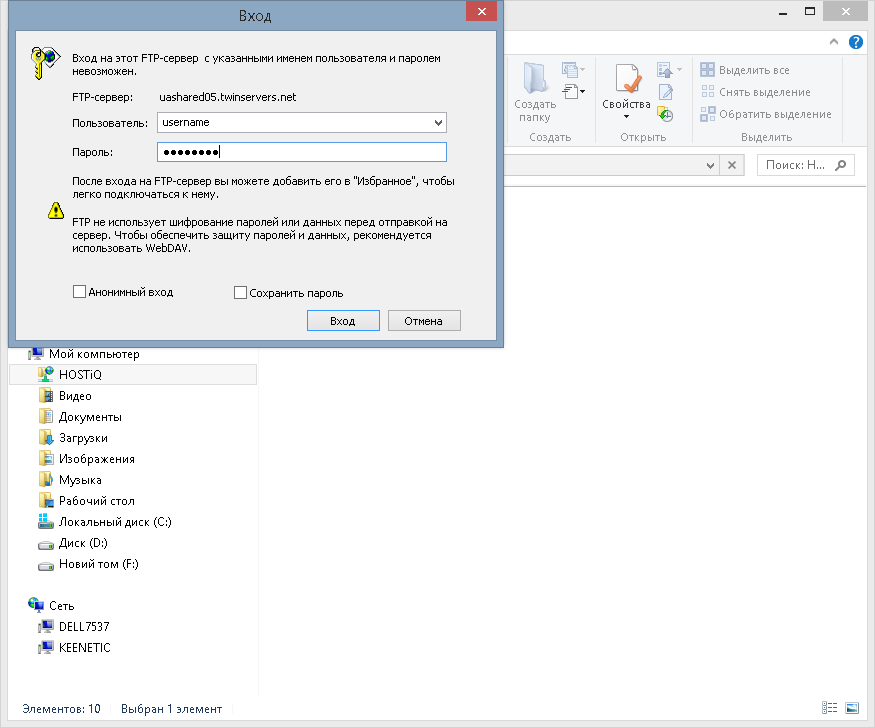Screen dimensions: 875x728
Task: Select Новий том (F:) drive
Action: click(88, 564)
